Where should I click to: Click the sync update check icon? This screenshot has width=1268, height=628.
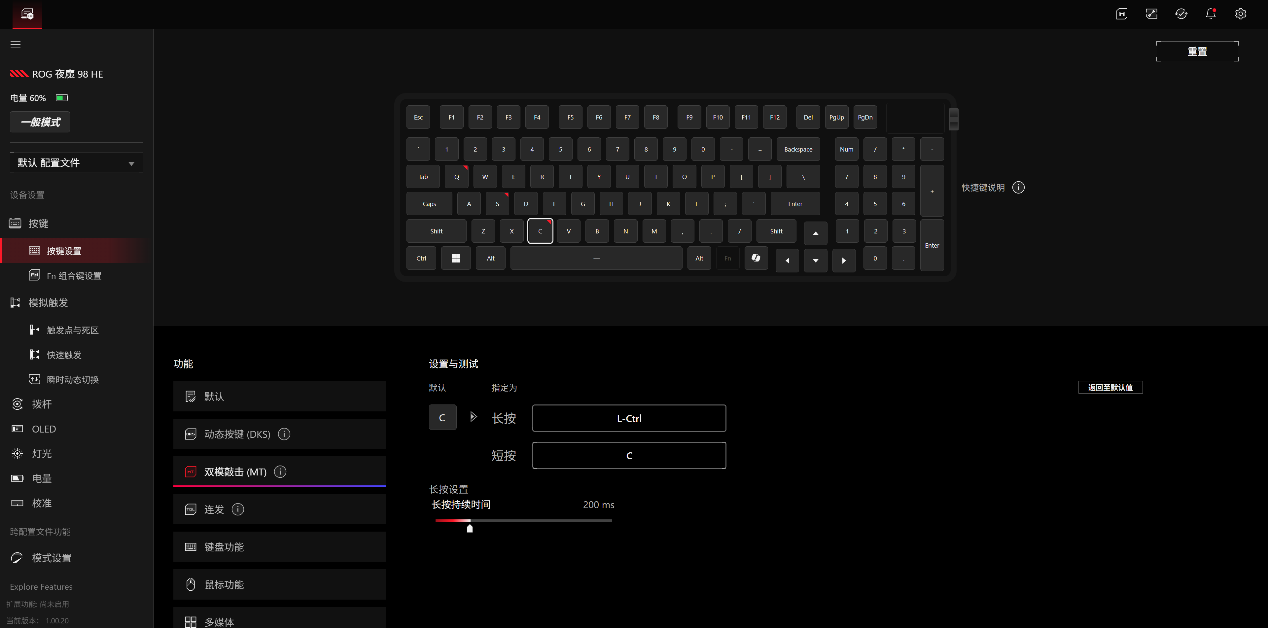click(1181, 14)
